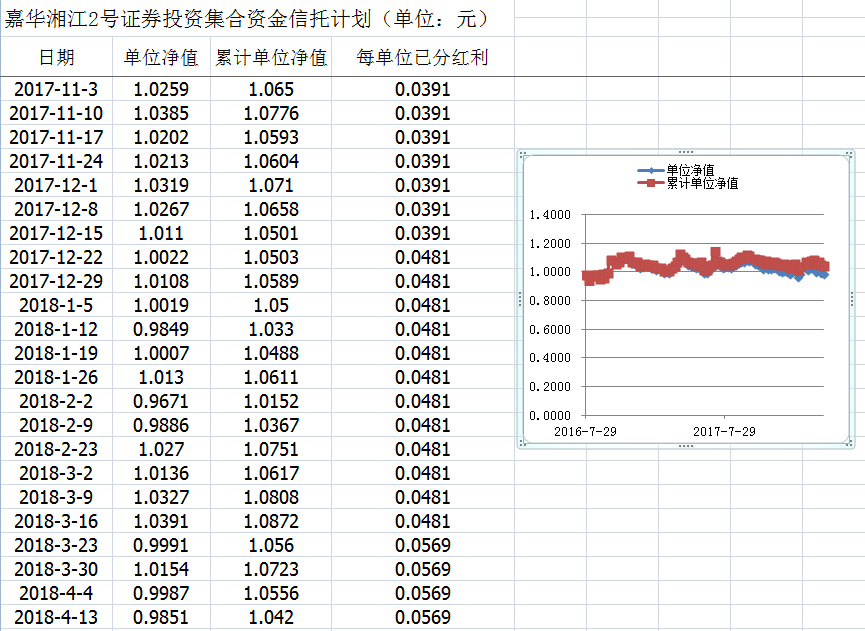This screenshot has height=631, width=865.
Task: Select the 单位净值 column header cell
Action: point(160,58)
